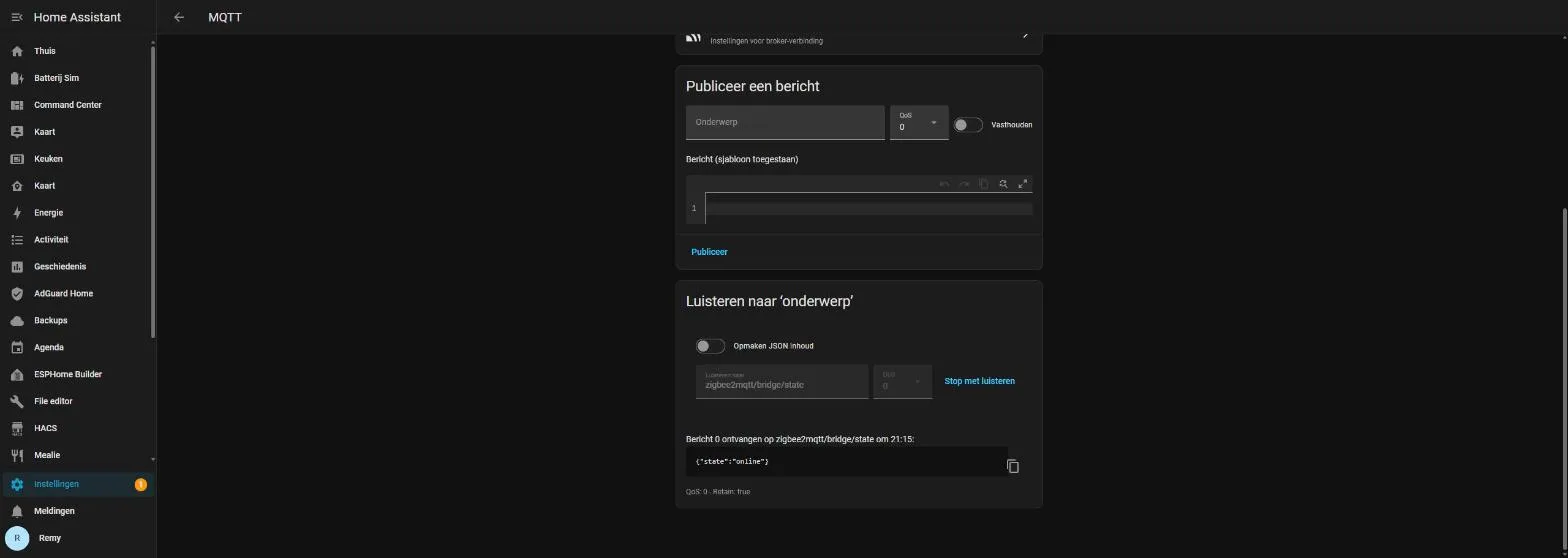
Task: Open ESPHome Builder in the sidebar
Action: 78,375
